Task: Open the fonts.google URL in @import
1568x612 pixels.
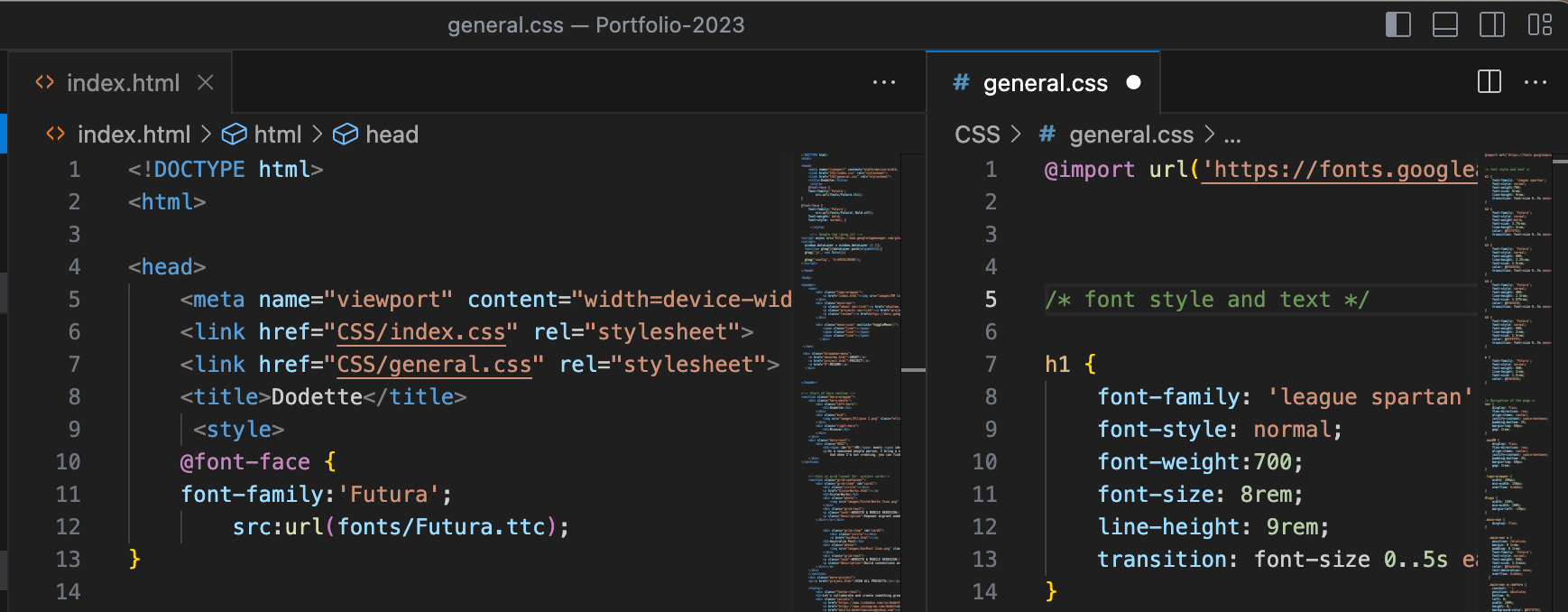Action: click(1338, 170)
